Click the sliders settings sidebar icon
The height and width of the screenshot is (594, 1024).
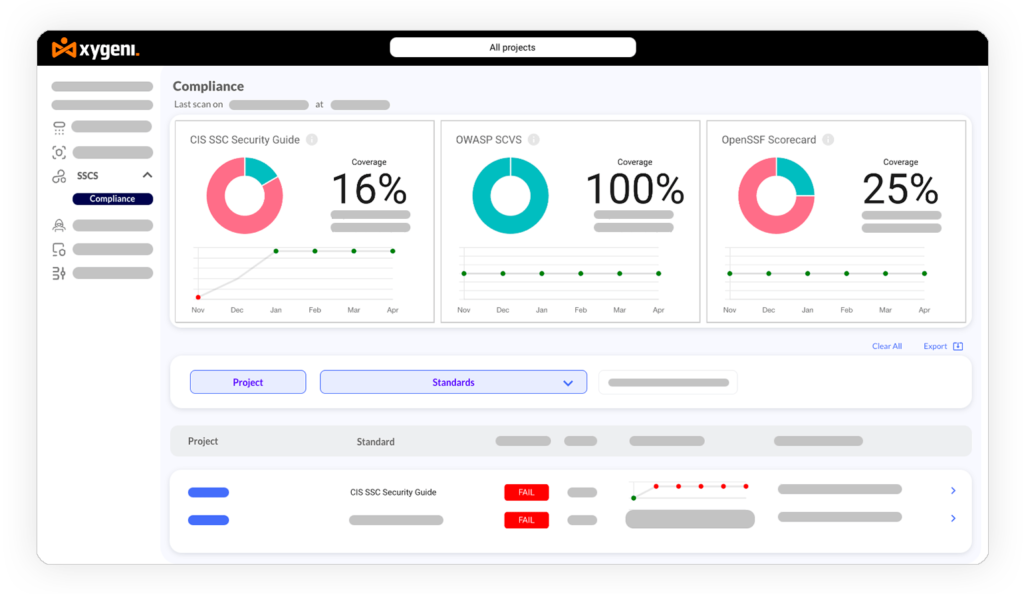coord(59,274)
